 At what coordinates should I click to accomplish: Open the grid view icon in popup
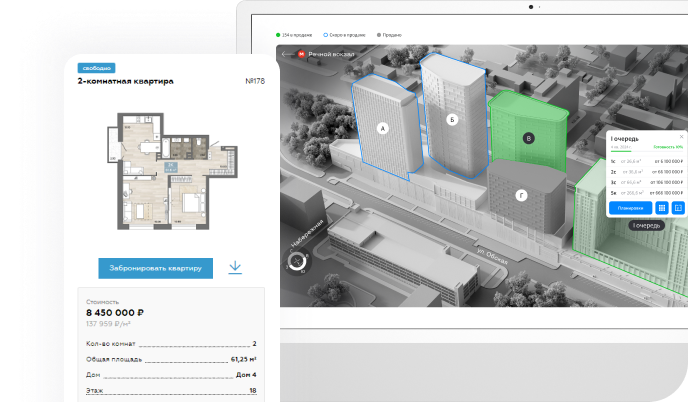[x=662, y=208]
